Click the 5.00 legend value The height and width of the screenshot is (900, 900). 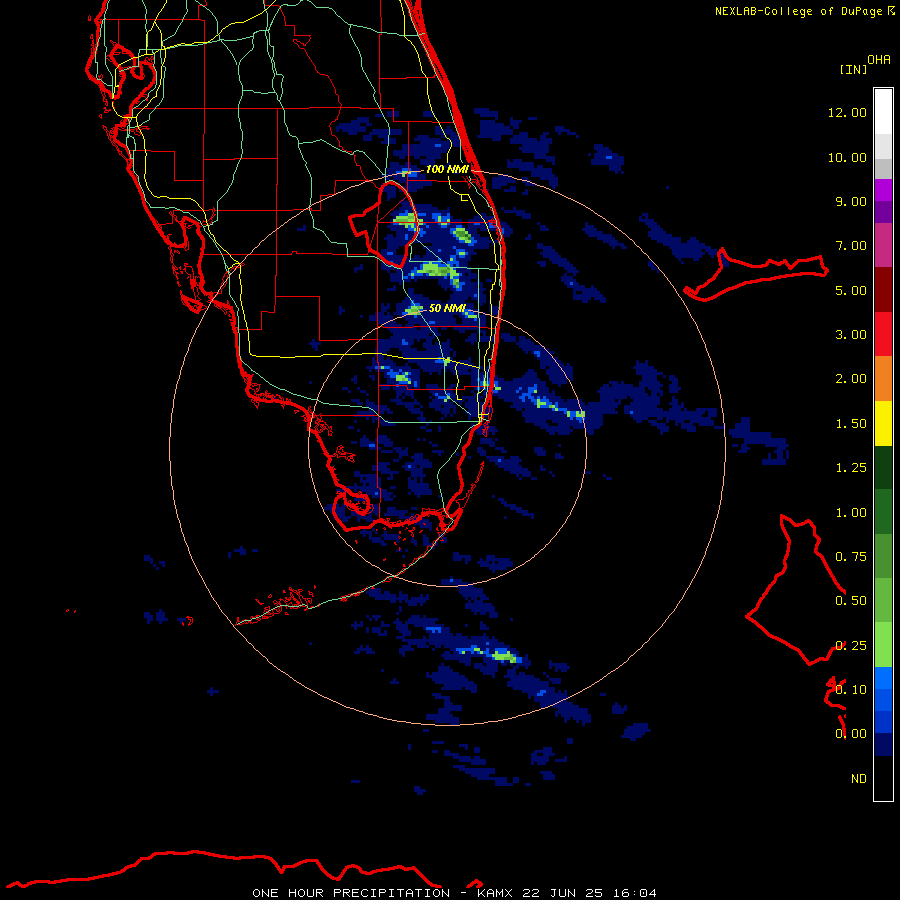[x=851, y=290]
